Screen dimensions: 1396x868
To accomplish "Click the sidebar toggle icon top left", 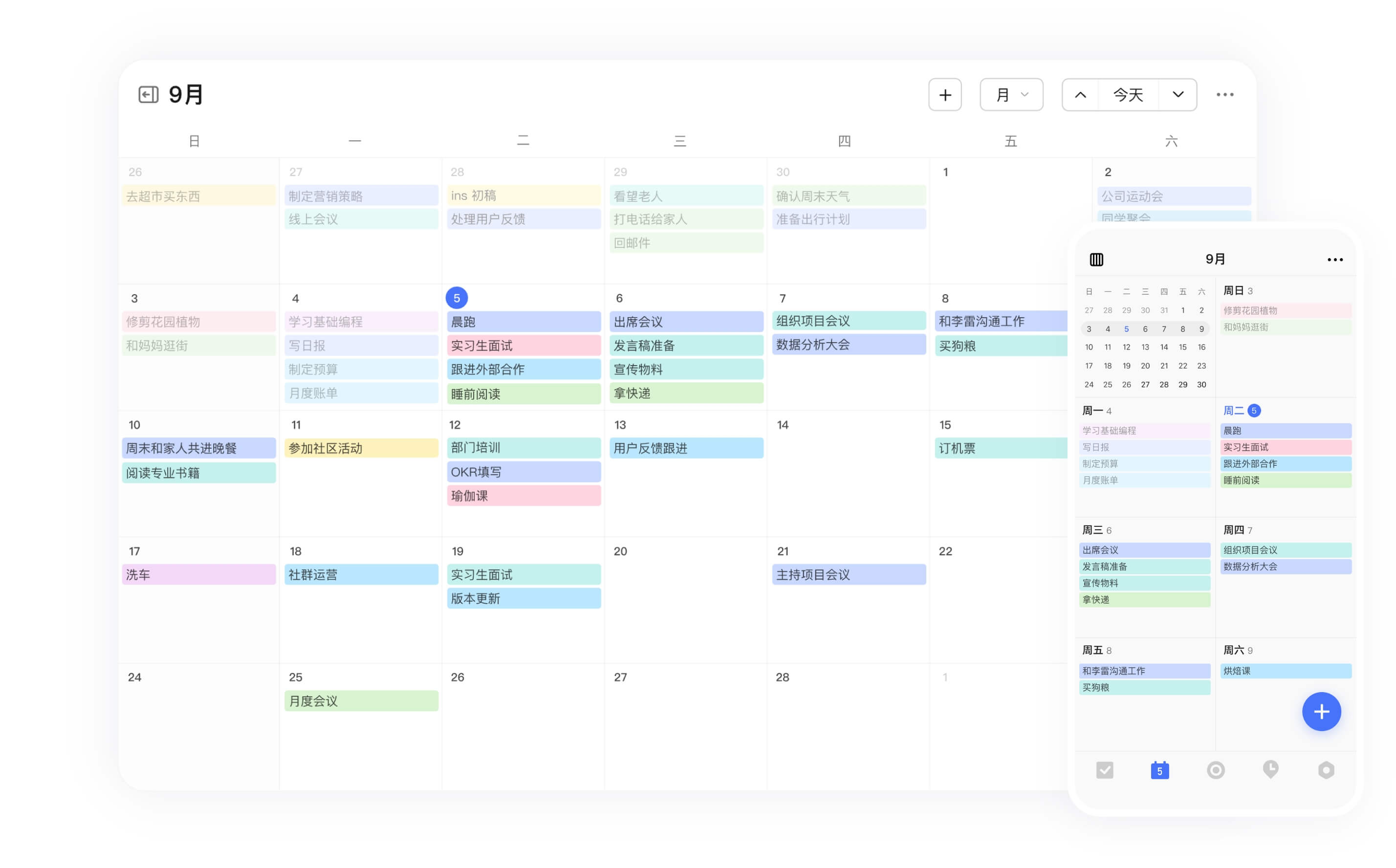I will (147, 94).
